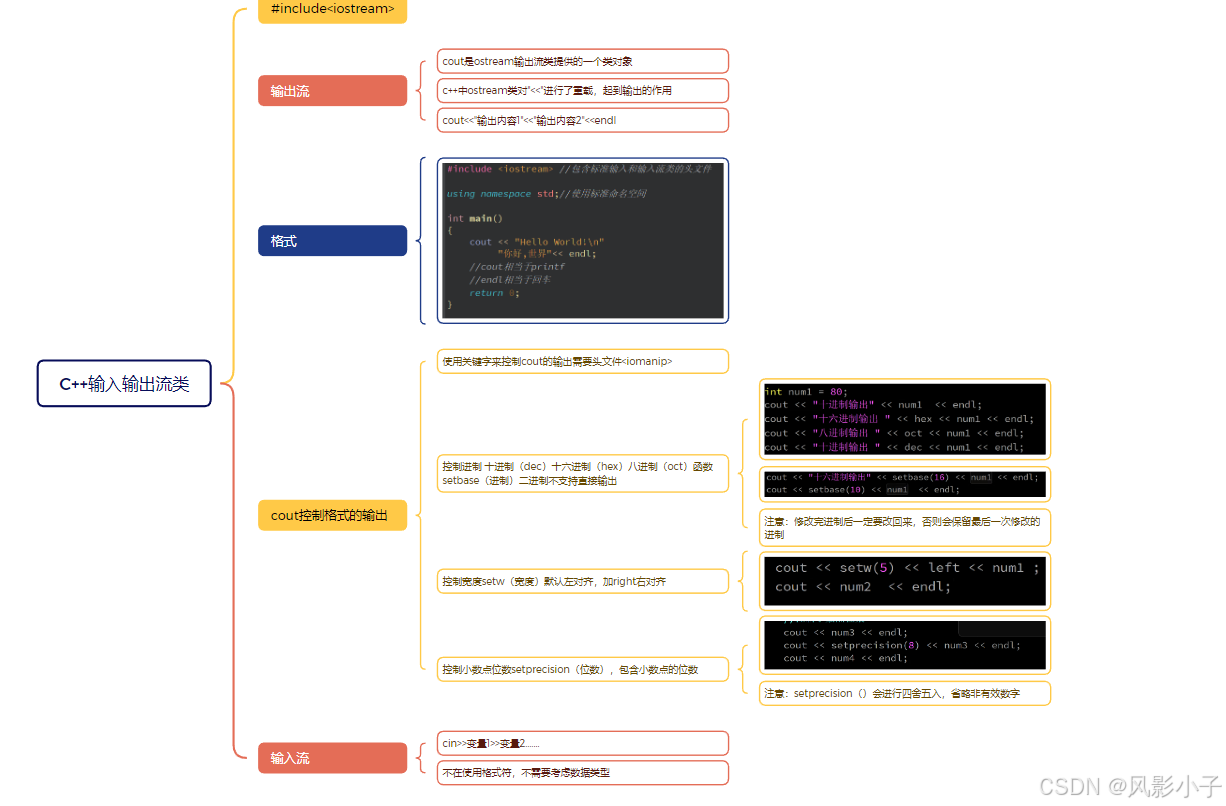Screen dimensions: 1226x806
Task: Click node 不在使用格式符，不需要考虑数据类型
Action: pyautogui.click(x=583, y=773)
